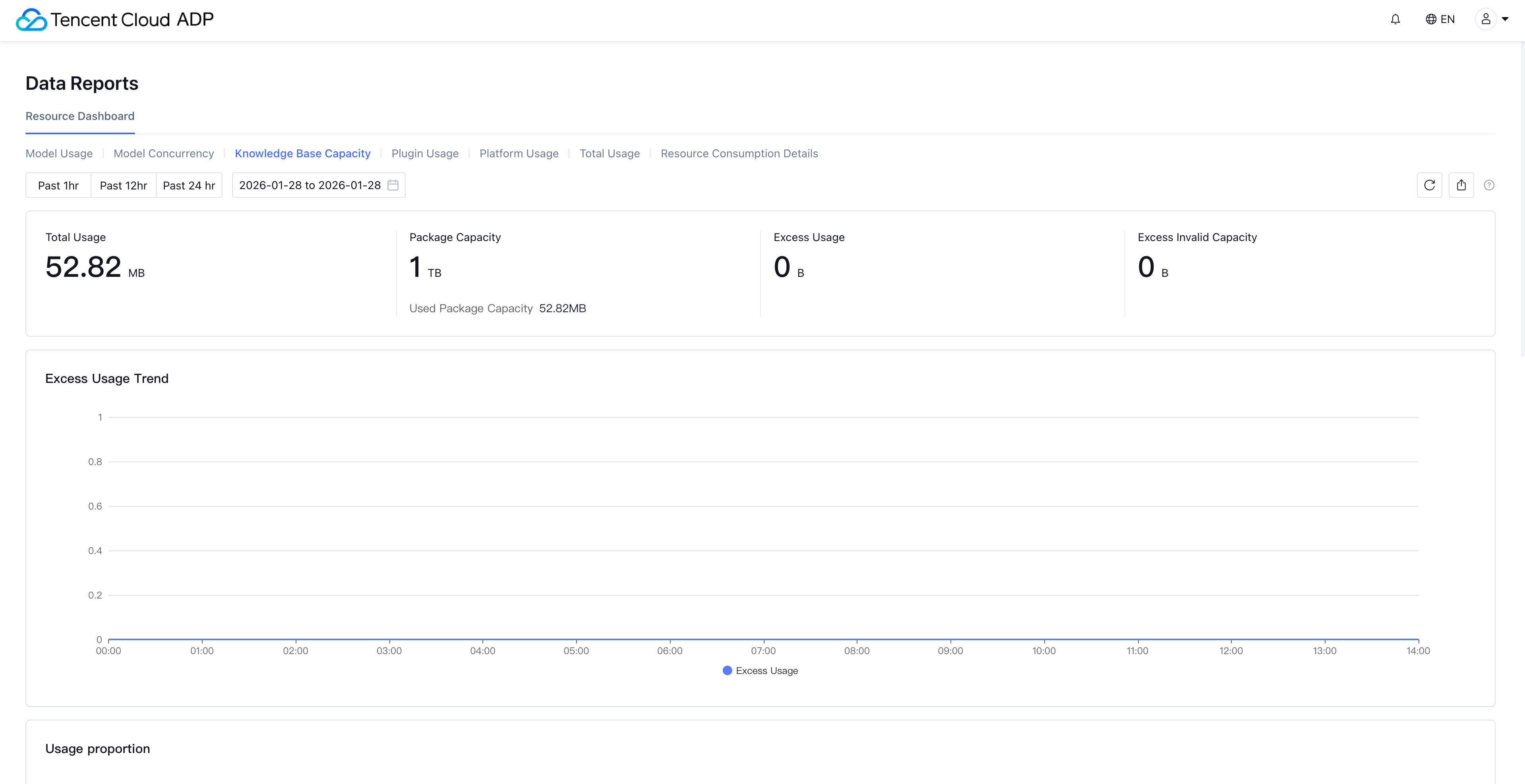1525x784 pixels.
Task: Open the help question mark icon
Action: click(1489, 185)
